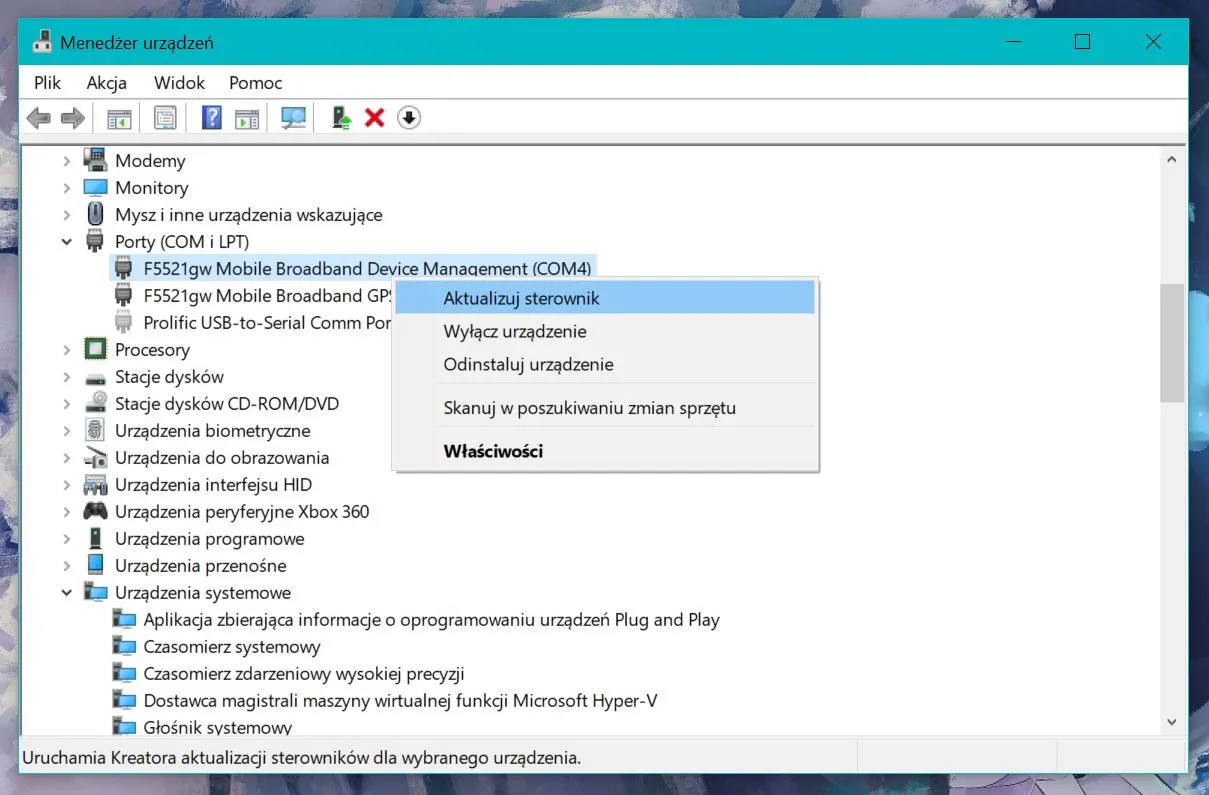Click the blue Help question mark icon
Viewport: 1209px width, 795px height.
[212, 118]
